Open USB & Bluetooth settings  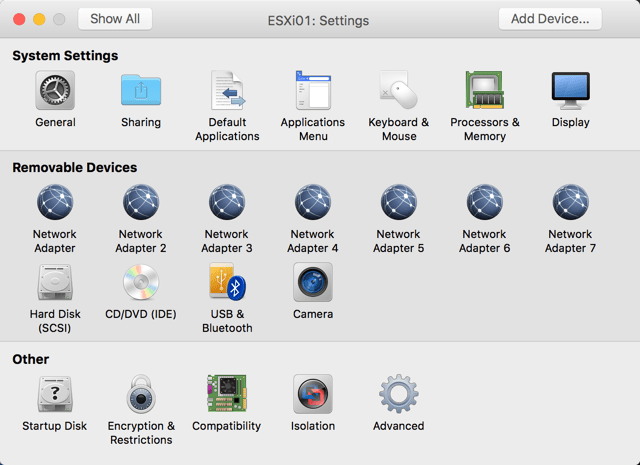click(227, 283)
